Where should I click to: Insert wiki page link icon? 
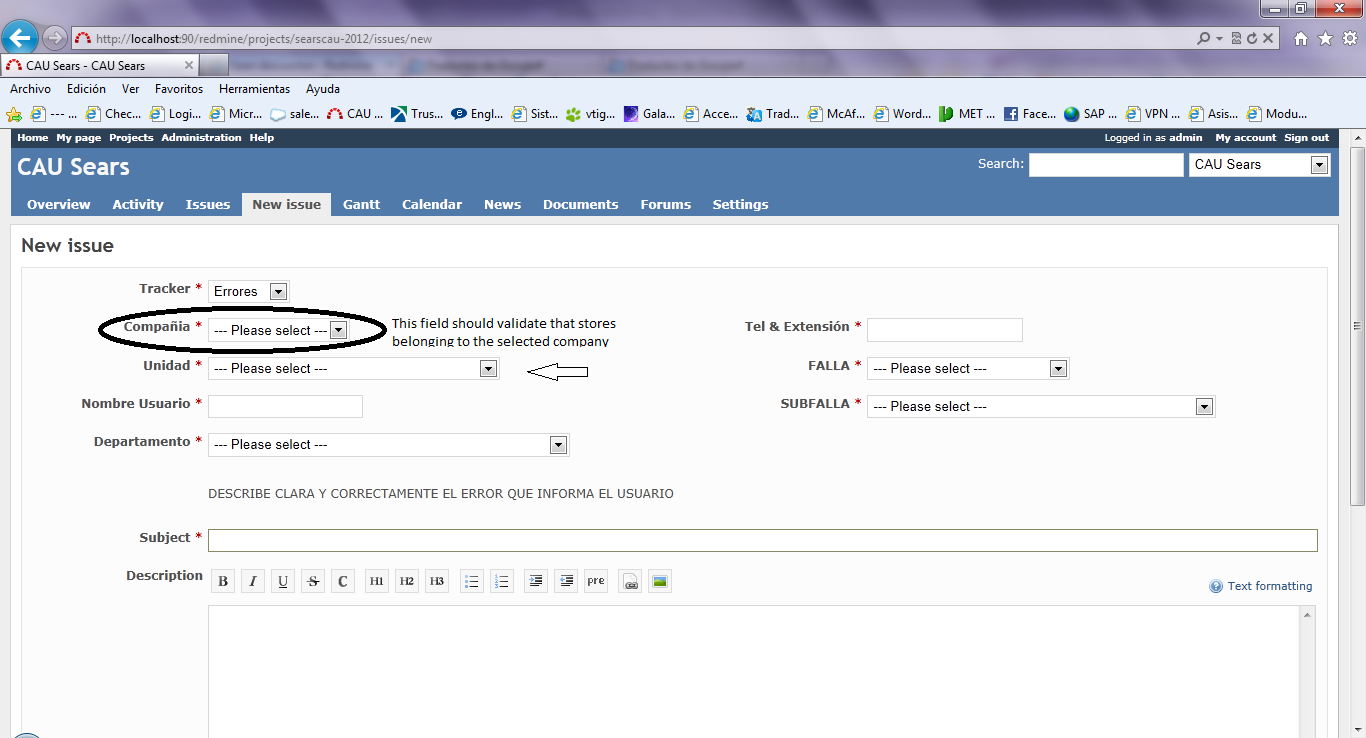(x=630, y=581)
